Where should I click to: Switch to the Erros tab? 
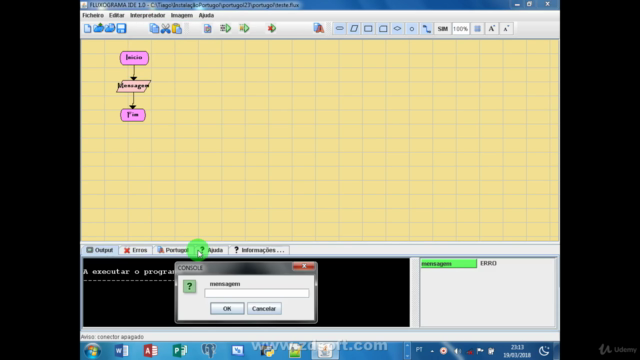(x=136, y=250)
